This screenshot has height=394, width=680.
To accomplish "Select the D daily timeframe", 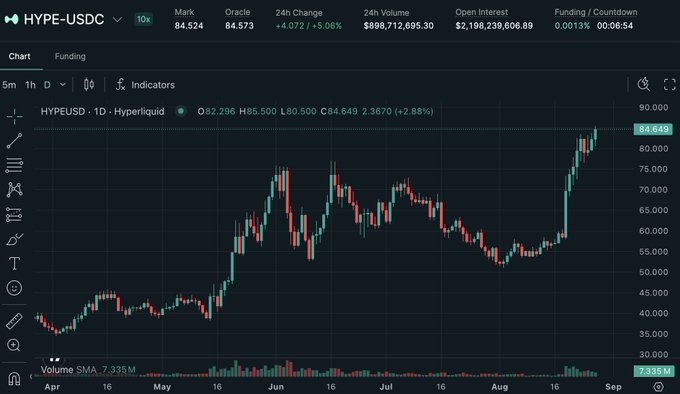I will (47, 85).
